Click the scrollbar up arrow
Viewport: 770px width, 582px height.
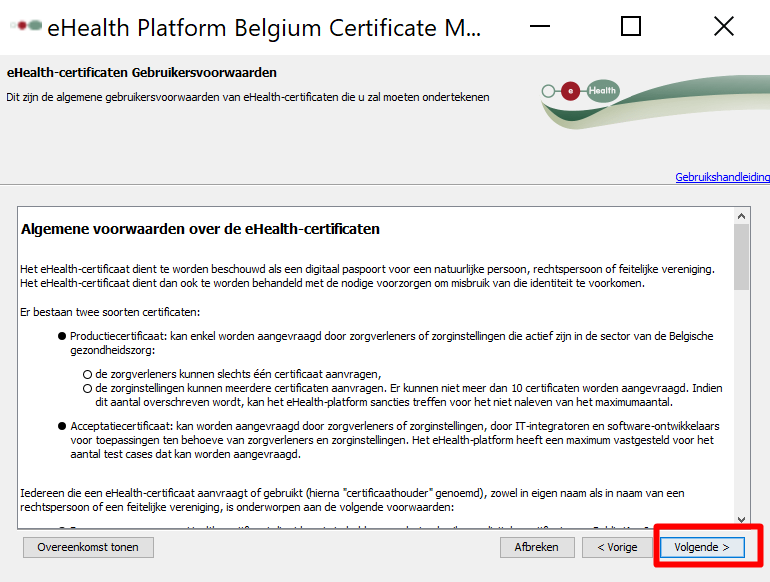741,216
